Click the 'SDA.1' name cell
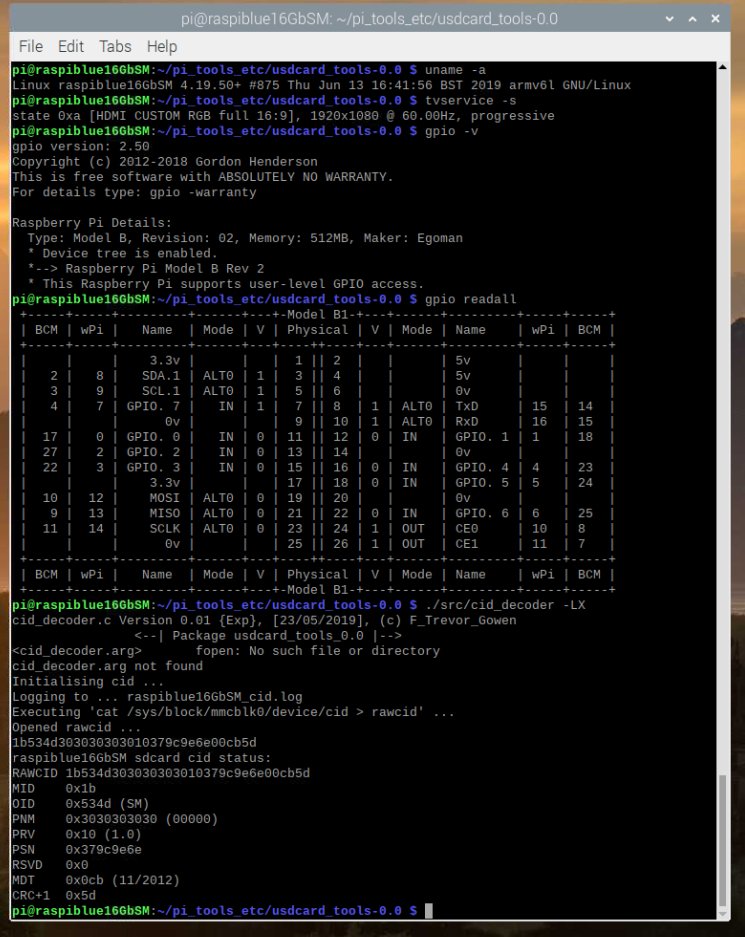 coord(161,376)
